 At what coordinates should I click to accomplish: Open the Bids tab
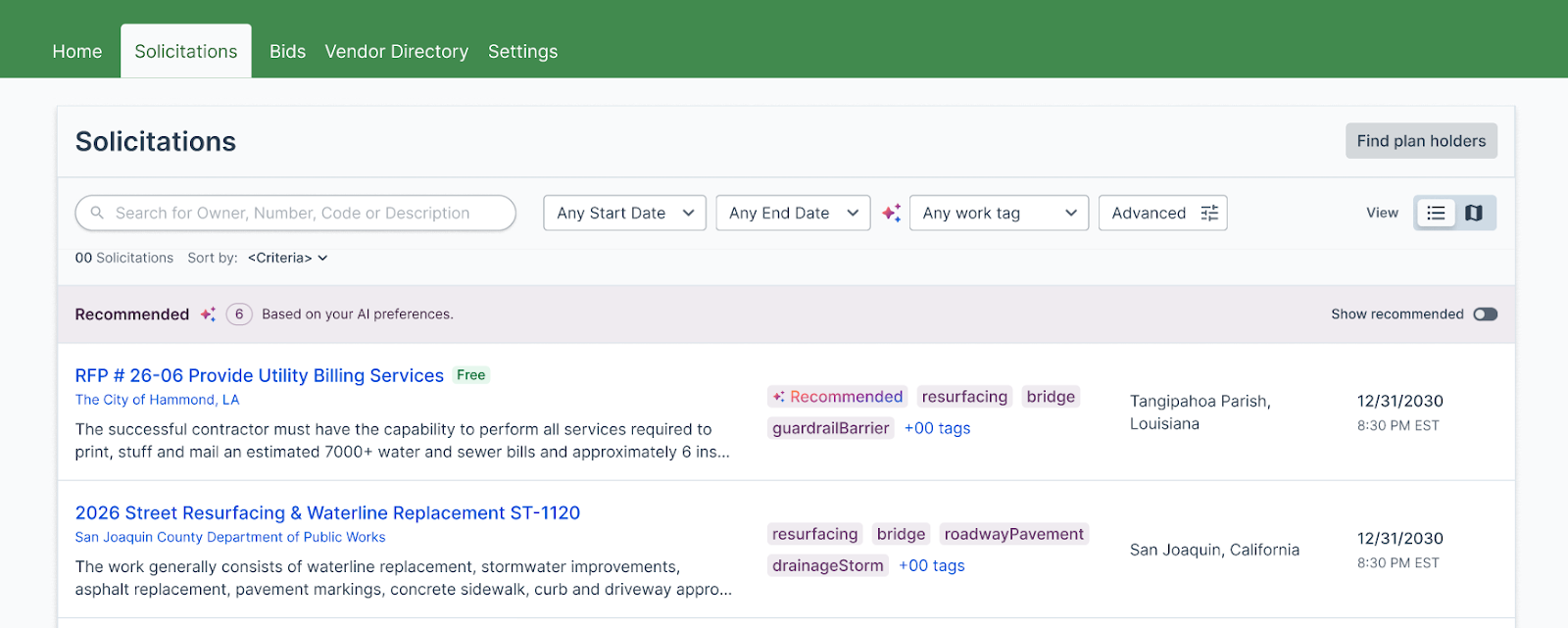287,51
